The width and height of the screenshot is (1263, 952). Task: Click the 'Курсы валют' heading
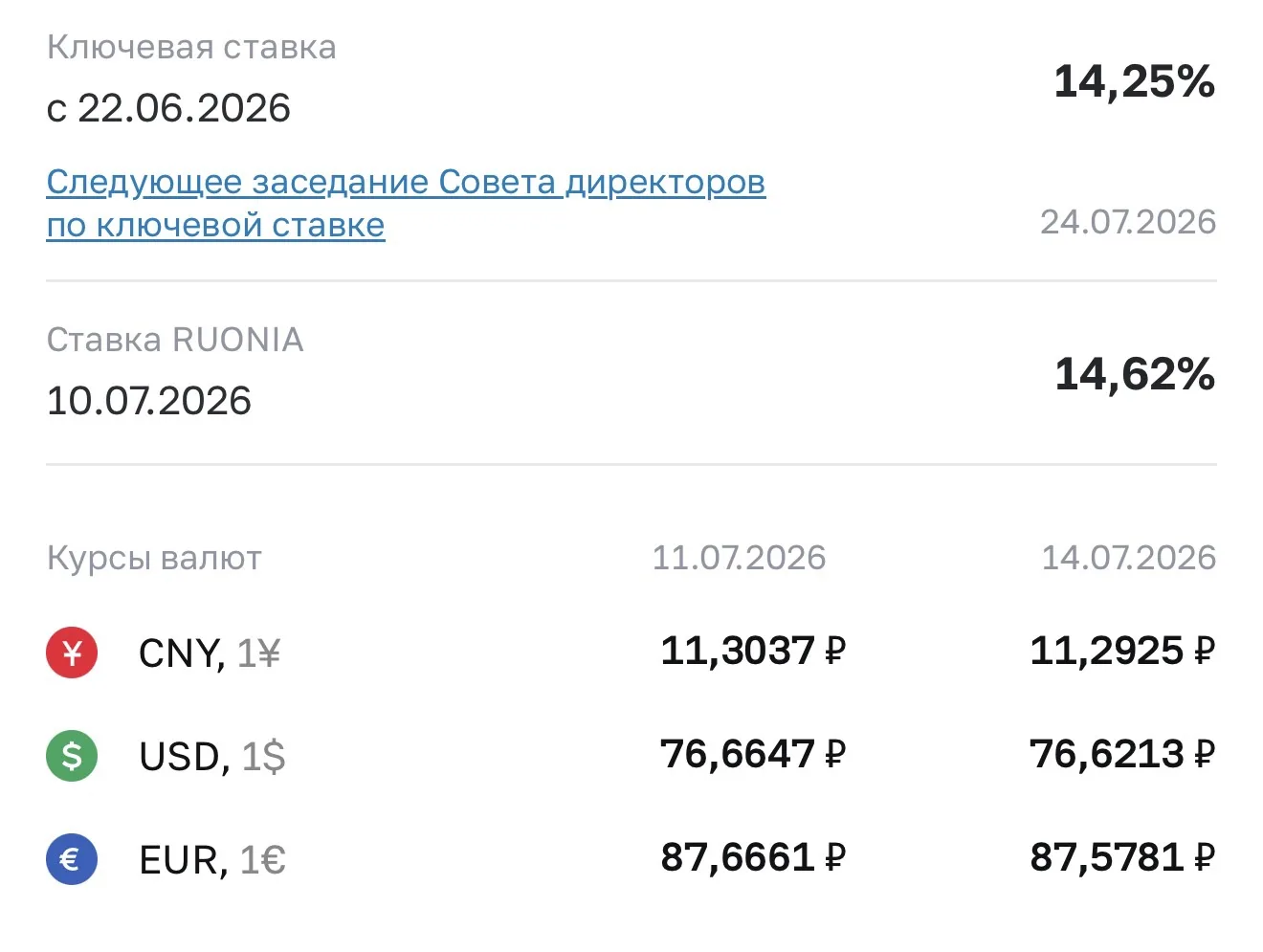pyautogui.click(x=154, y=558)
